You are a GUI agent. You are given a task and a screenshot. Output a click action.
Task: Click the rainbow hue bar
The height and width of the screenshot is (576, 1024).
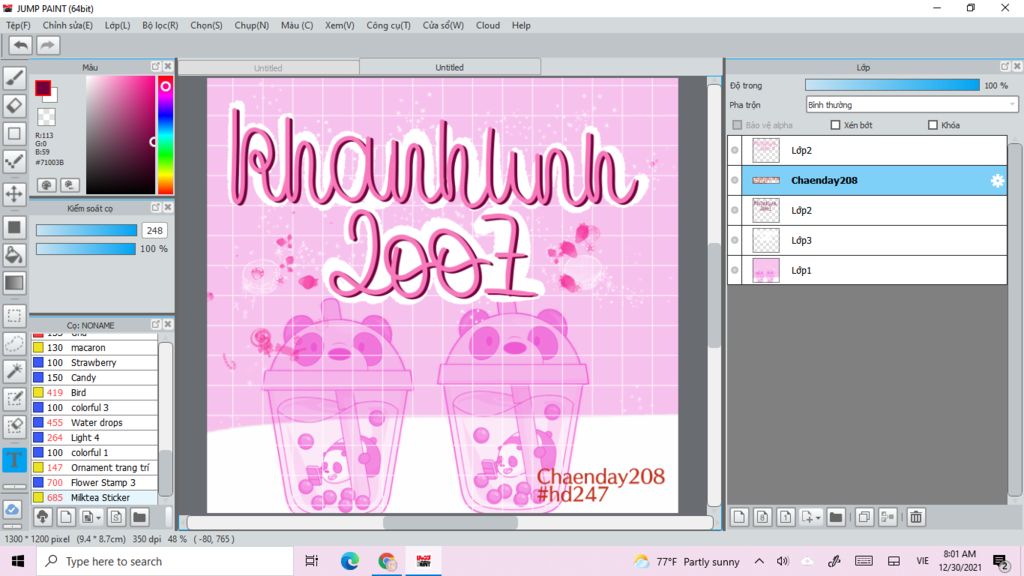pyautogui.click(x=165, y=135)
